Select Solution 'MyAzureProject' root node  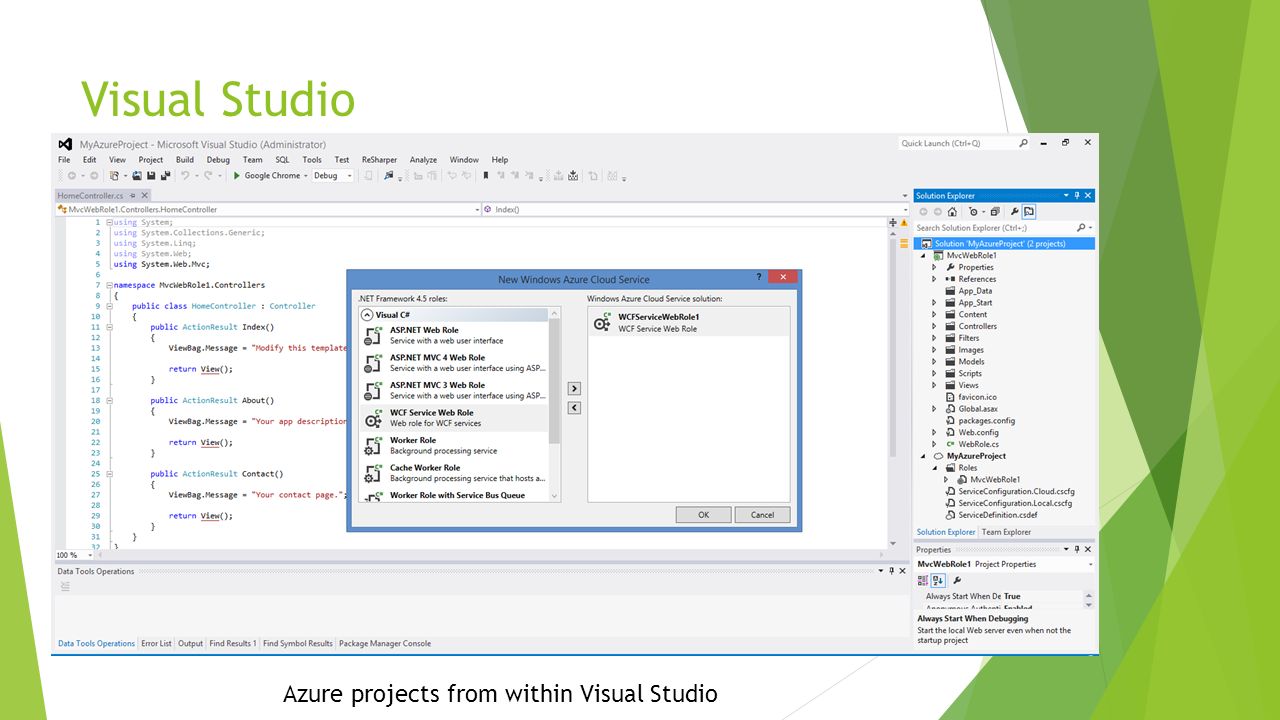1005,244
